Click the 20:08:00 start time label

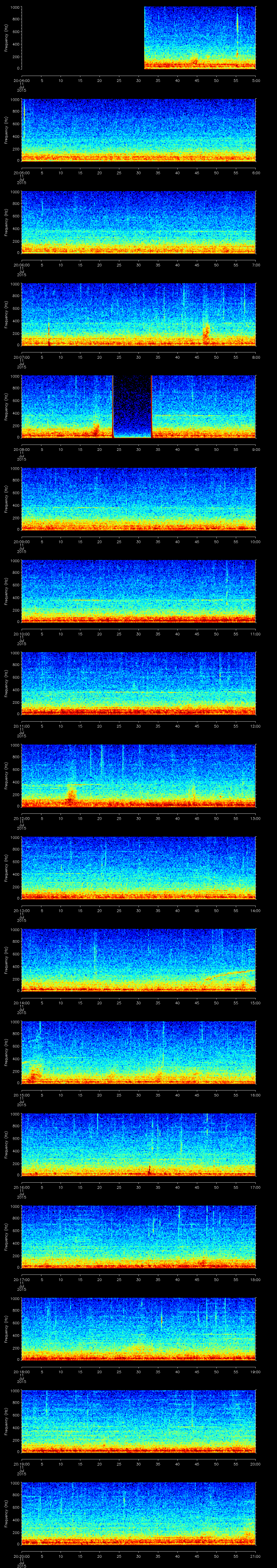click(21, 449)
